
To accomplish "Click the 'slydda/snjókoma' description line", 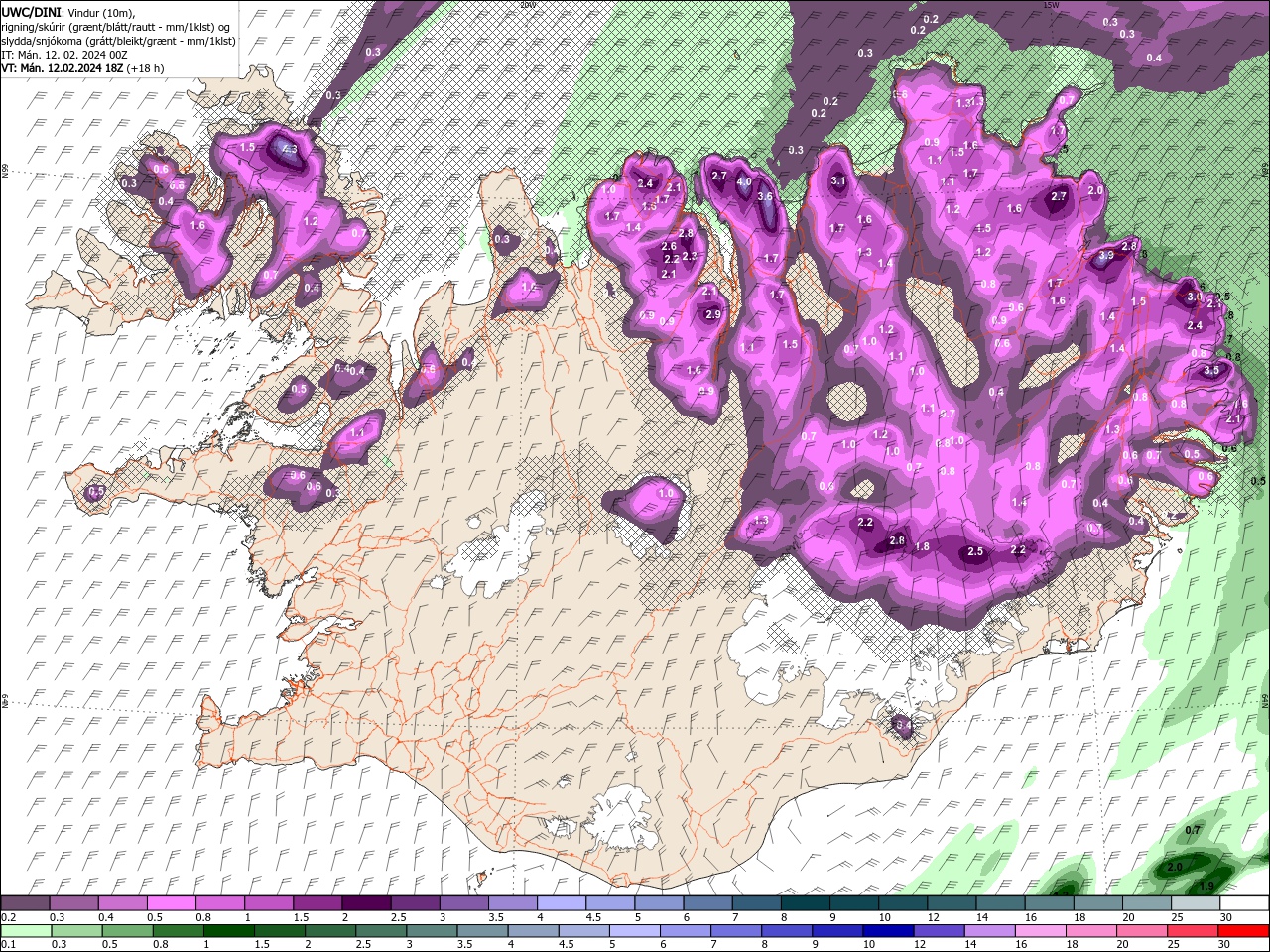I will coord(118,41).
